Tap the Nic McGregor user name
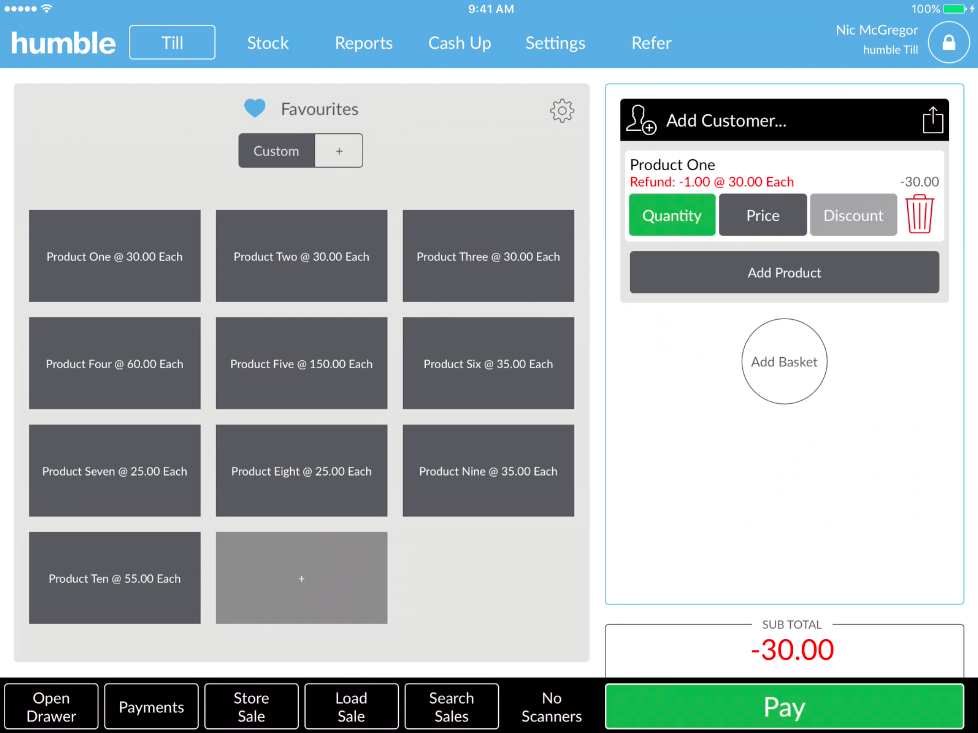Viewport: 978px width, 733px height. click(x=876, y=30)
